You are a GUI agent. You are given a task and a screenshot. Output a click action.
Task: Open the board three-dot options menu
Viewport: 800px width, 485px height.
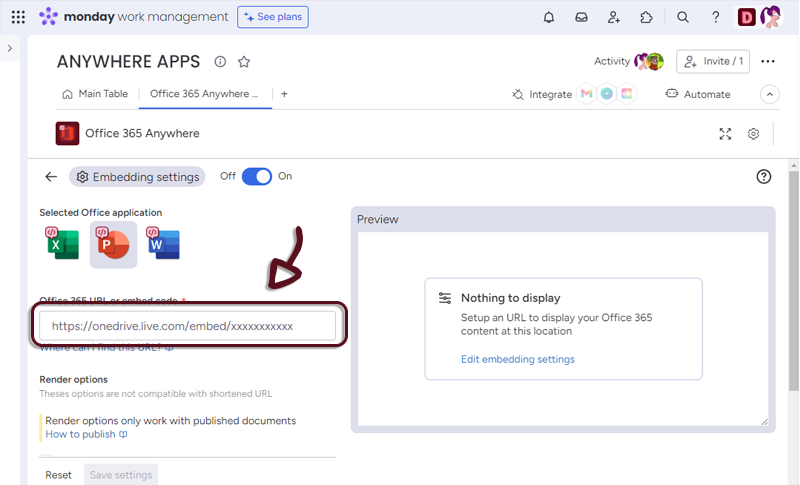[768, 61]
